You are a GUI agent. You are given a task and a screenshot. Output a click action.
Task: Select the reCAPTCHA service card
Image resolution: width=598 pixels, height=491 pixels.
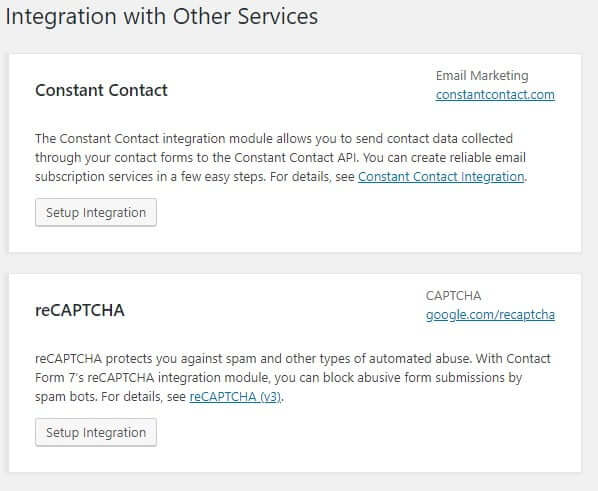[295, 373]
